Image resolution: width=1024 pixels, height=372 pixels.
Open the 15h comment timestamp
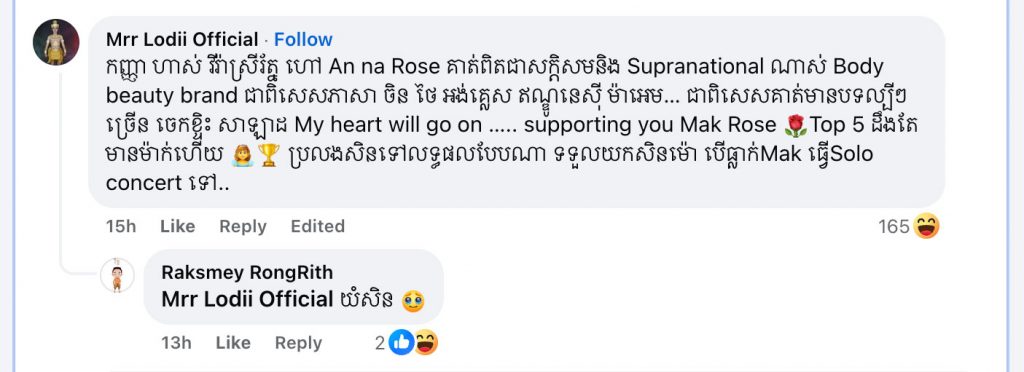121,226
